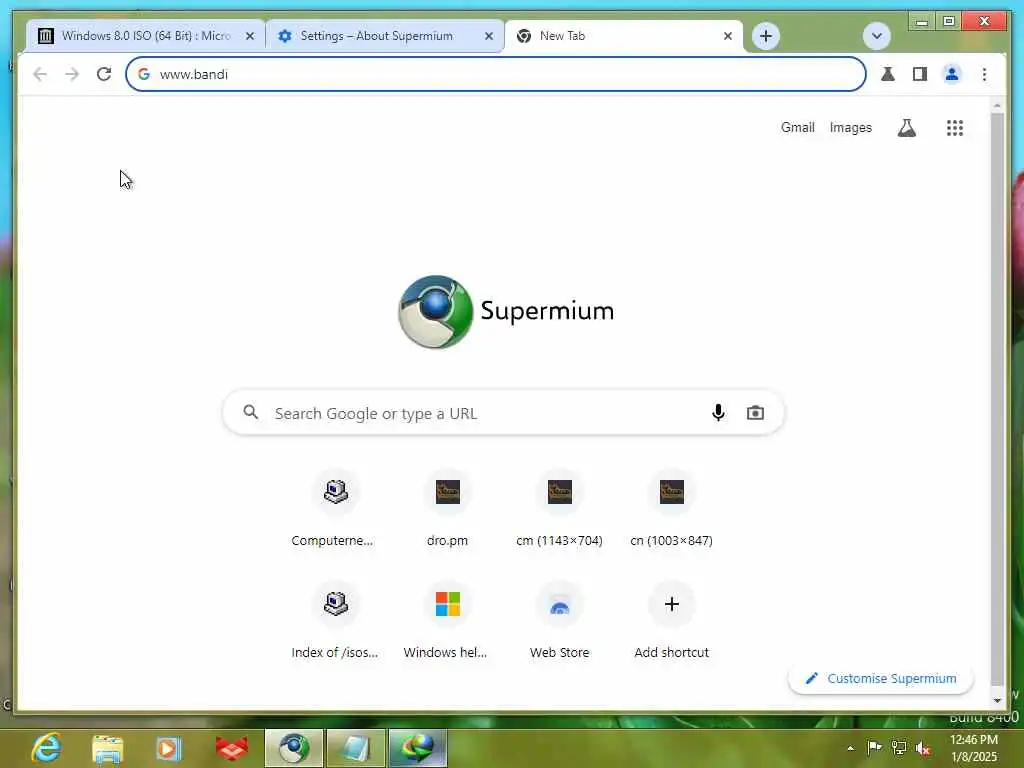Click the scrollbar down arrow
The height and width of the screenshot is (768, 1024).
point(997,701)
